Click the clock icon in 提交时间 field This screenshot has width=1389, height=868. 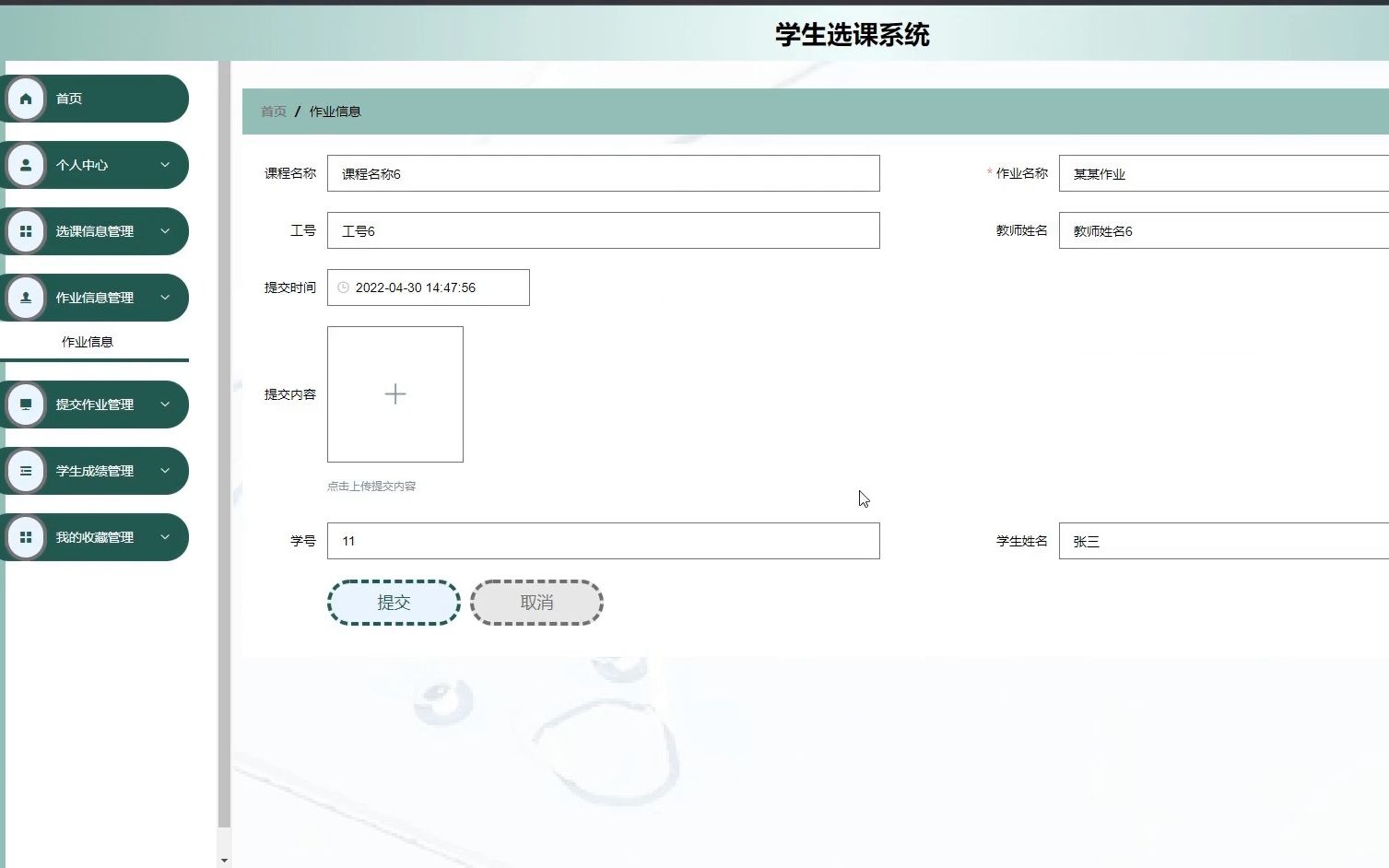coord(343,287)
